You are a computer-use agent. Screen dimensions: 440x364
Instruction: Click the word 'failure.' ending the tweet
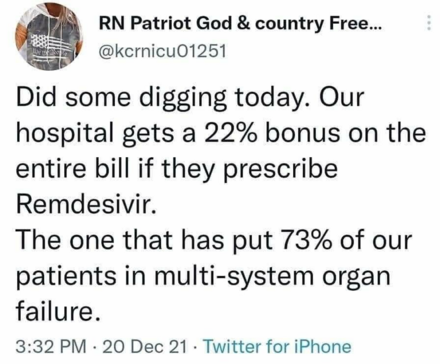58,311
